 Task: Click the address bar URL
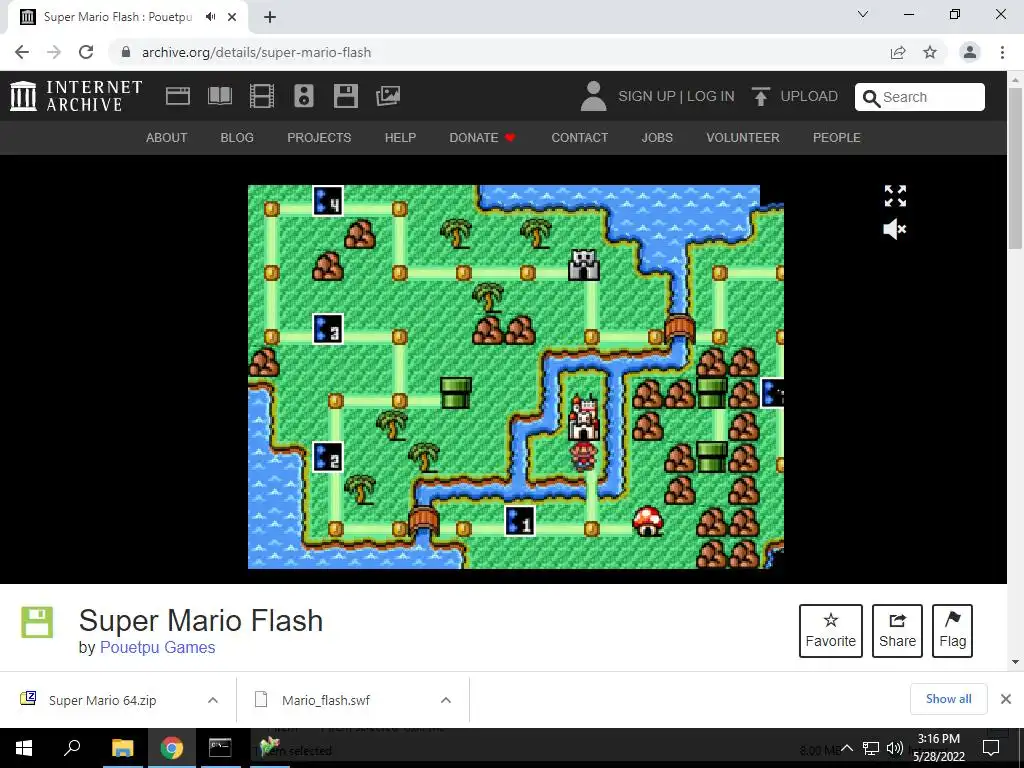click(x=256, y=52)
